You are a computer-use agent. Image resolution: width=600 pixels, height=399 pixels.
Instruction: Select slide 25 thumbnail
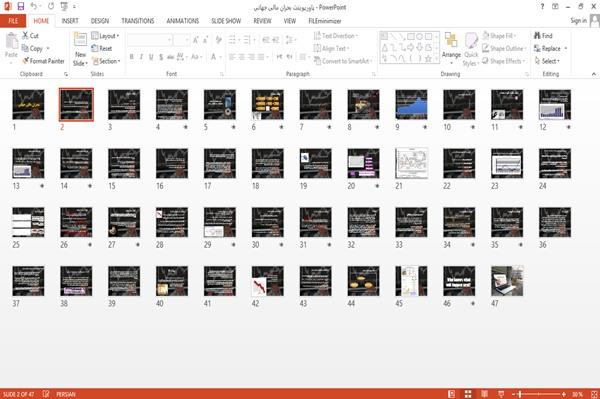[x=28, y=222]
